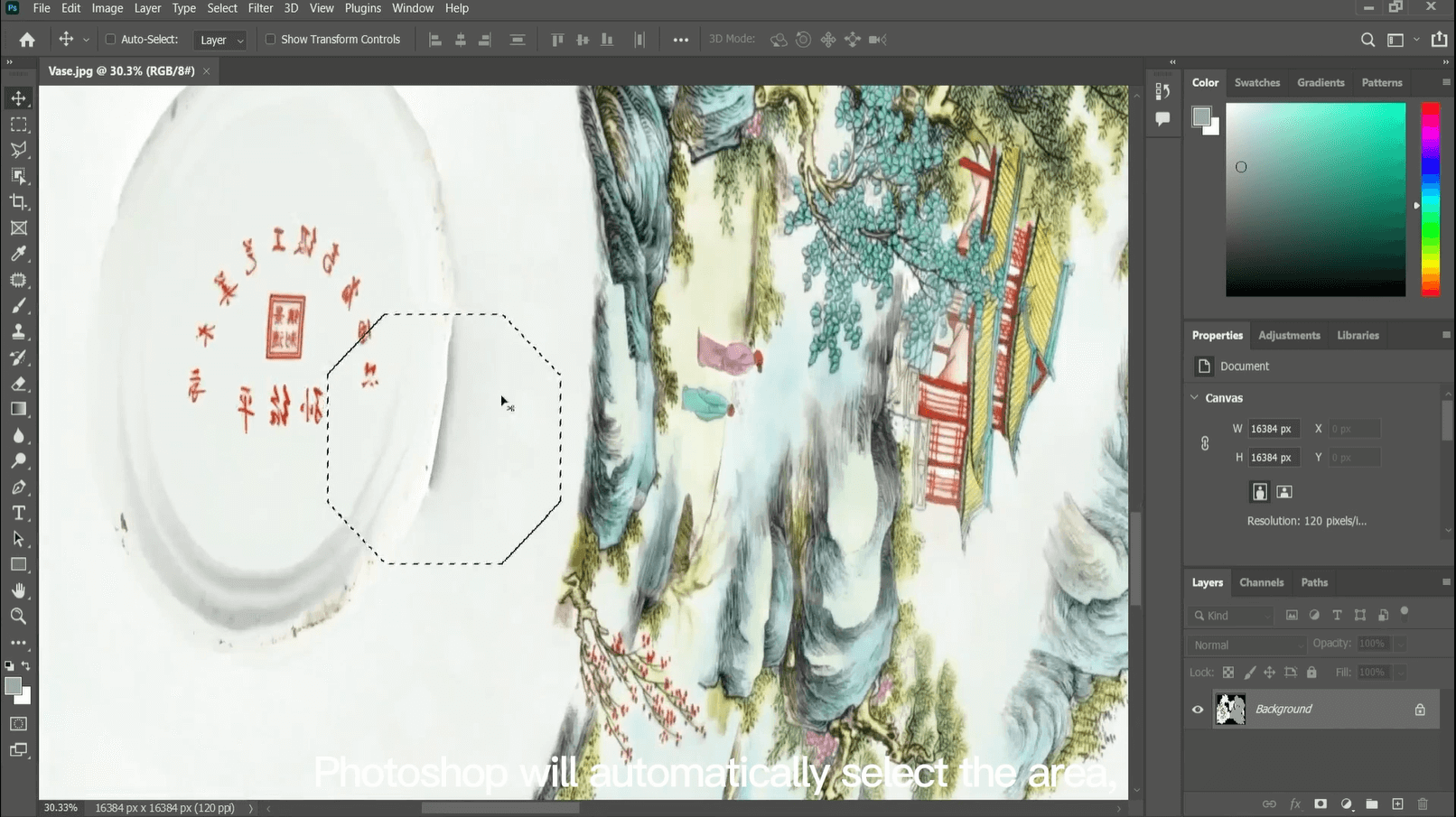Select the History Brush tool
This screenshot has height=817, width=1456.
tap(18, 357)
